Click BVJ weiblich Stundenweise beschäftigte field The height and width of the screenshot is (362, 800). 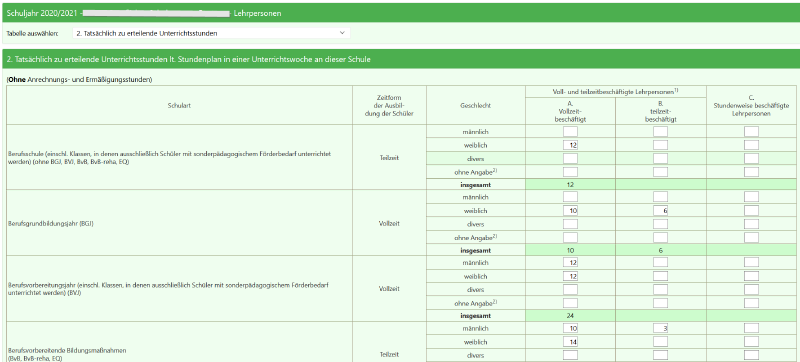click(751, 275)
